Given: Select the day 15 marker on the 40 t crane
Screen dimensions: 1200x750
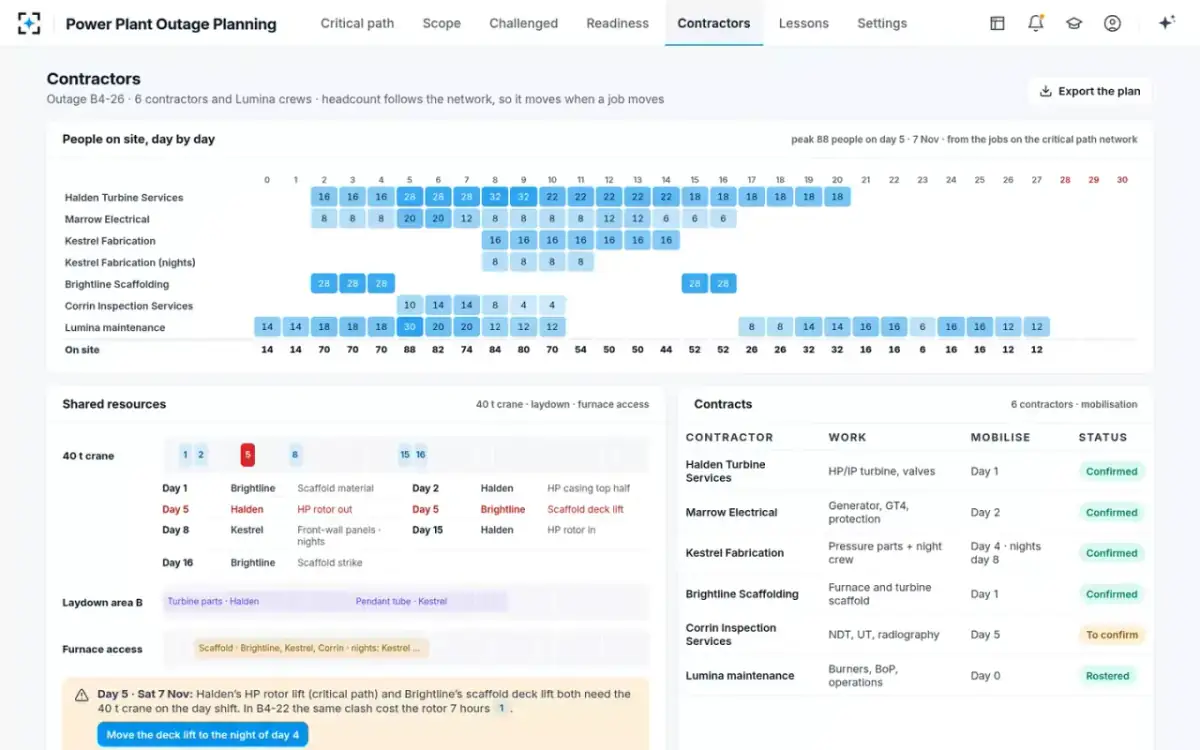Looking at the screenshot, I should [x=405, y=455].
